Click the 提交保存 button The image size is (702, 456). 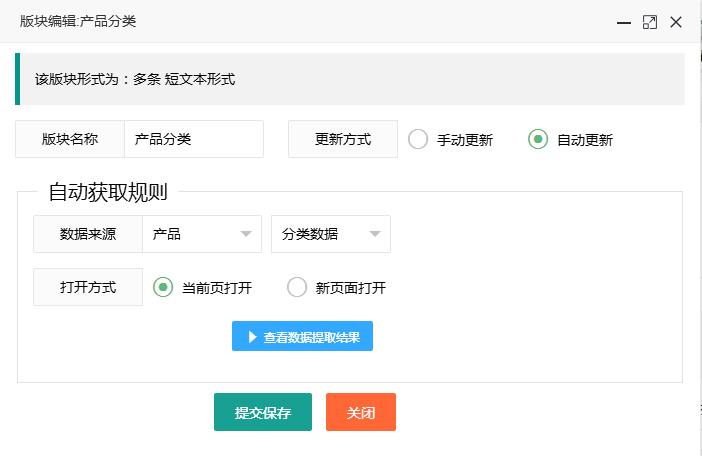(x=263, y=412)
